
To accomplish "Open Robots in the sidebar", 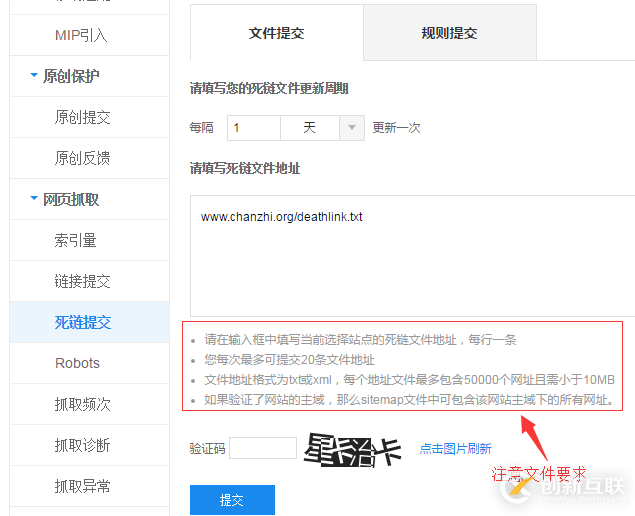I will [x=77, y=363].
